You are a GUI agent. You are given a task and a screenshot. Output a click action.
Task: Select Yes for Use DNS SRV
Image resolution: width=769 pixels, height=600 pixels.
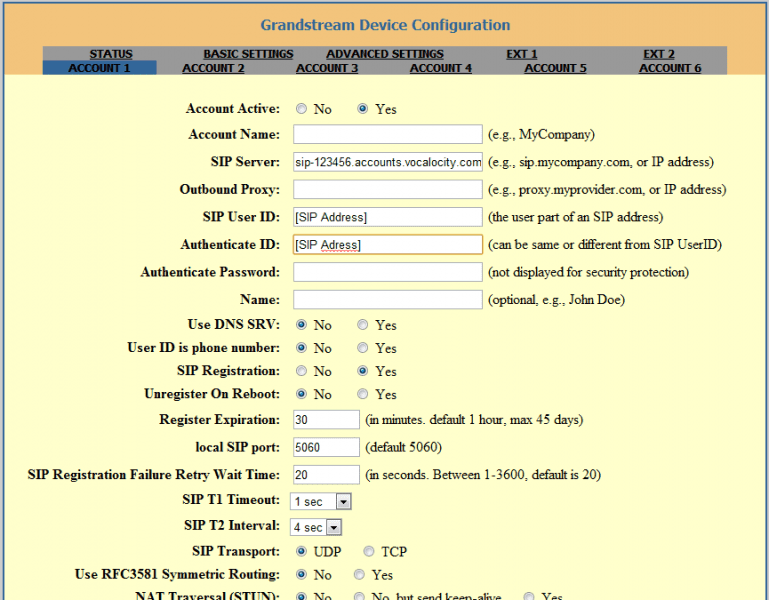click(x=362, y=324)
